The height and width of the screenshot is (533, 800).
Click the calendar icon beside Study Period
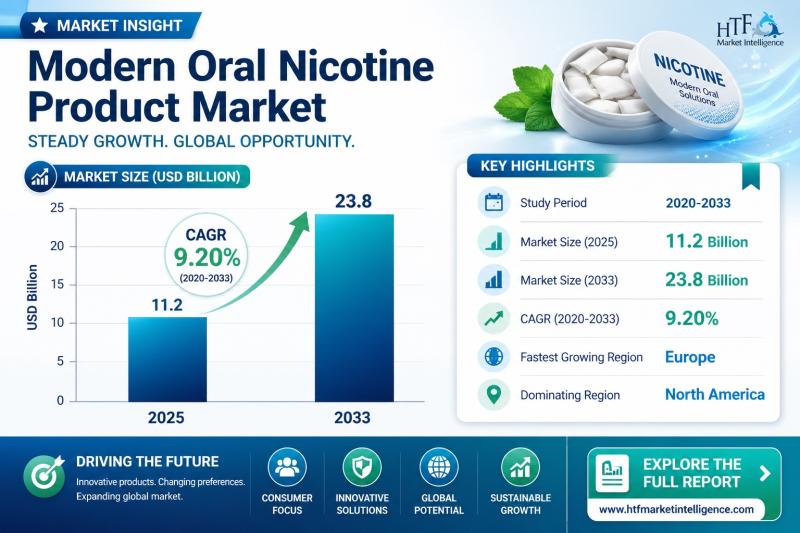point(493,203)
